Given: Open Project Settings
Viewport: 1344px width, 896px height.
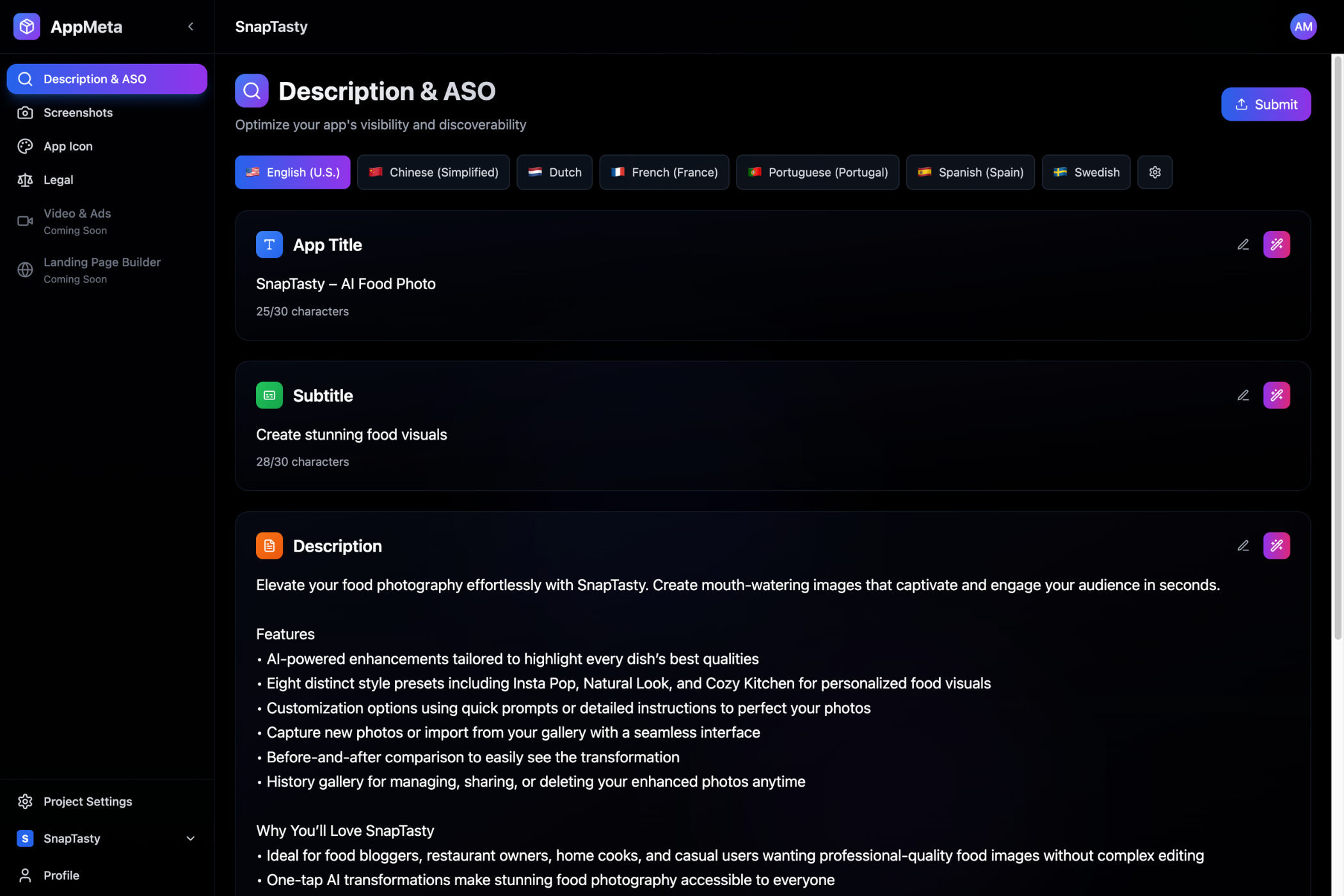Looking at the screenshot, I should point(87,801).
